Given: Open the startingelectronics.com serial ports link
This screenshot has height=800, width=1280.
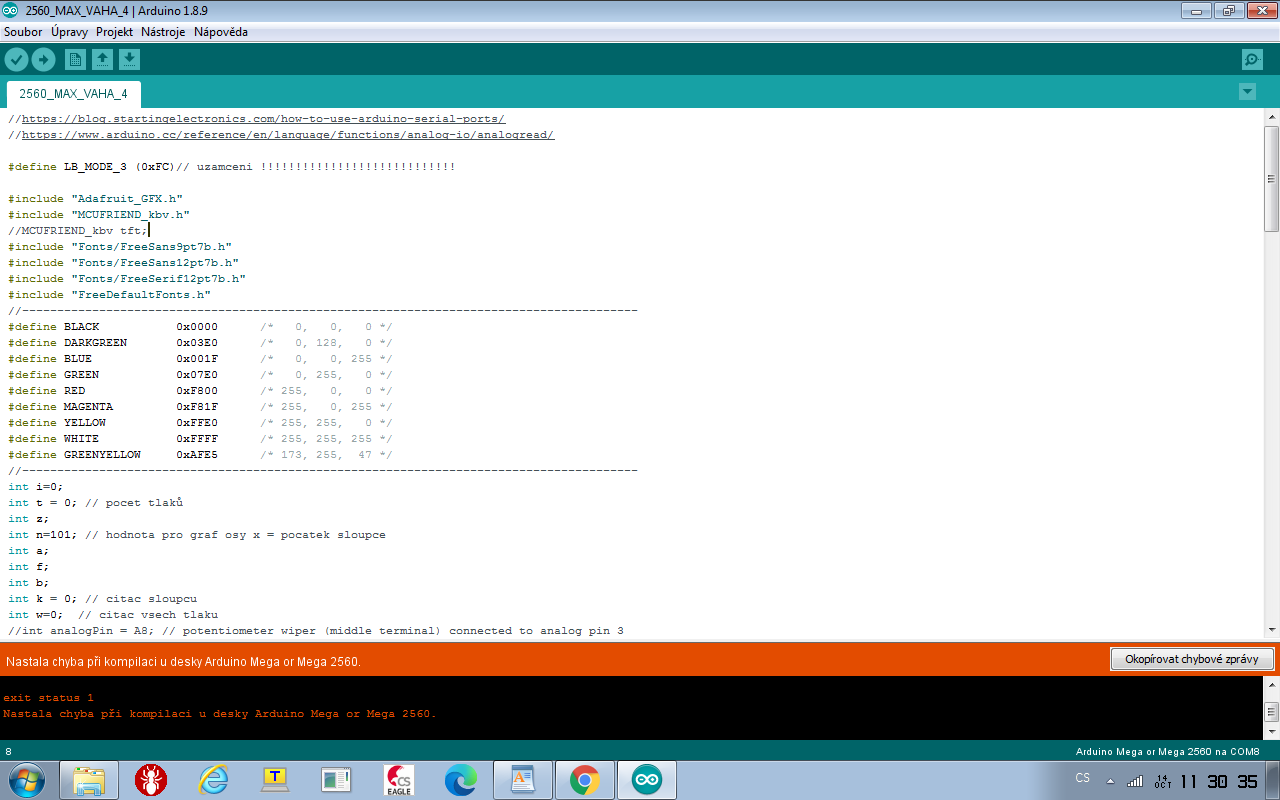Looking at the screenshot, I should (263, 119).
